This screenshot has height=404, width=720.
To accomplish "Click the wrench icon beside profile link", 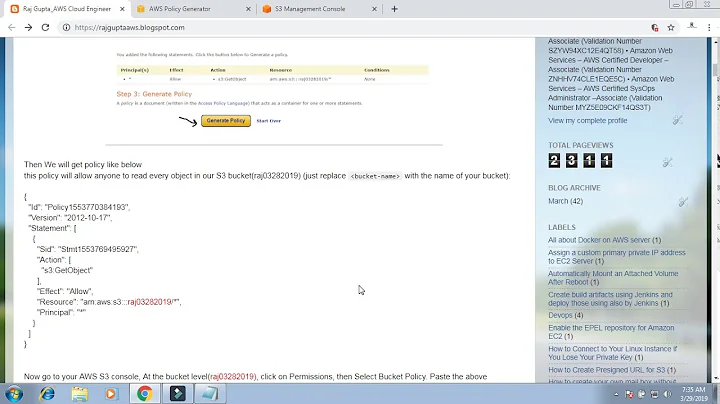I will pyautogui.click(x=677, y=120).
